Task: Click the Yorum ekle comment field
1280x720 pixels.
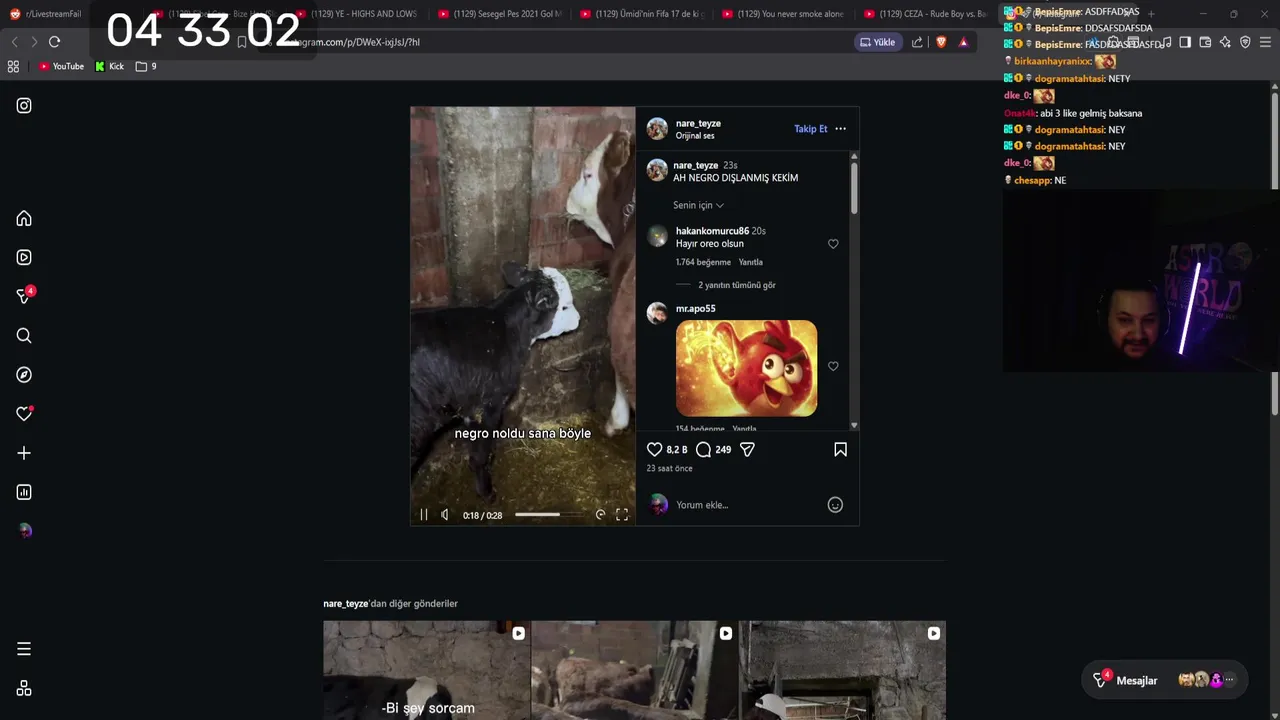Action: (745, 505)
